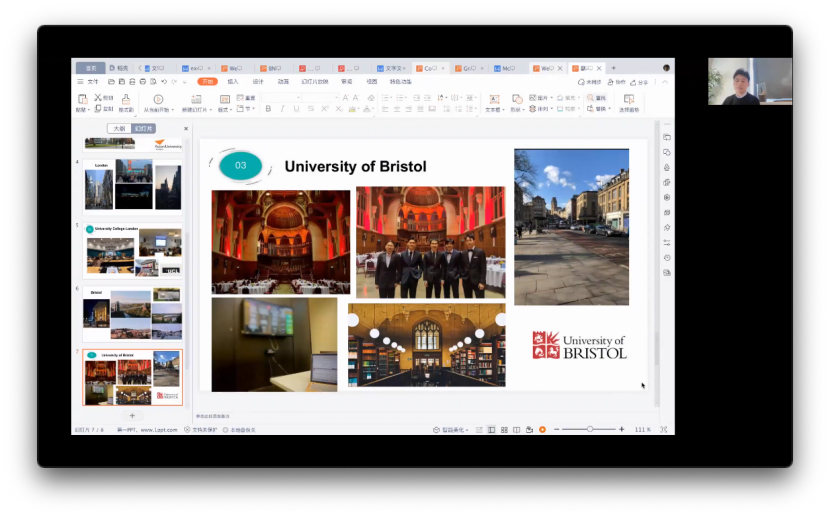Toggle Italic formatting
Image resolution: width=830 pixels, height=517 pixels.
coord(282,108)
